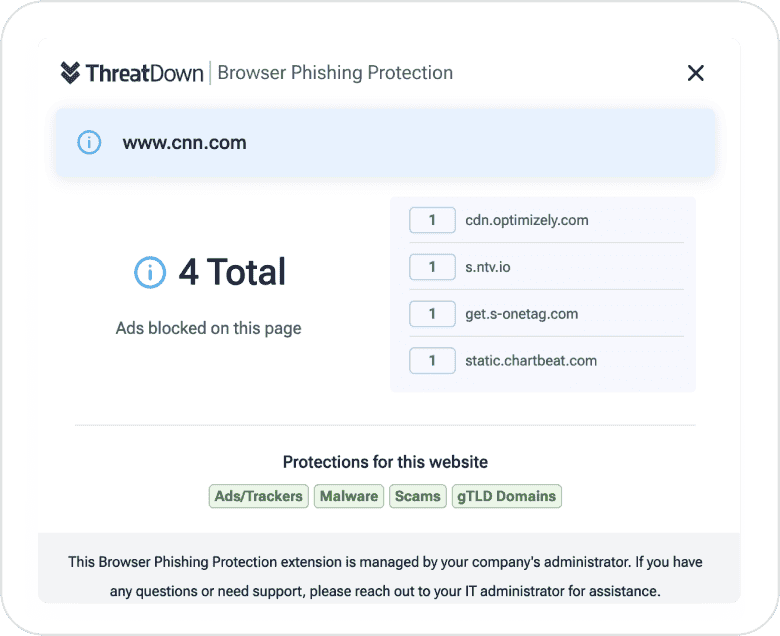Screen dimensions: 780x636
Task: Click the www.cnn.com site address
Action: point(184,143)
